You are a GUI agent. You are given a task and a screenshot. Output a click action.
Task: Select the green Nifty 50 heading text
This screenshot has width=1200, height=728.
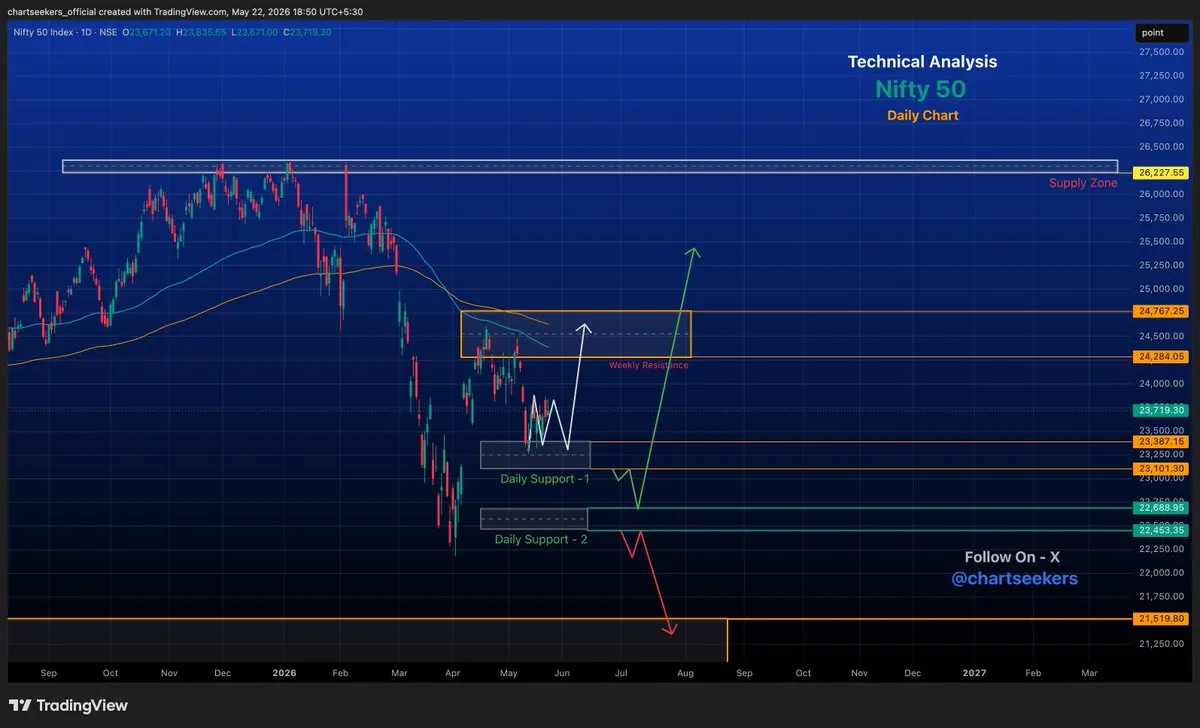[921, 89]
